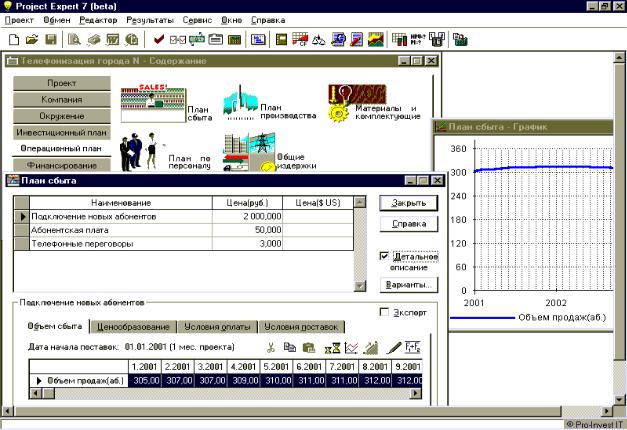The width and height of the screenshot is (627, 430).
Task: Select row Телефонные переговоры
Action: coord(184,244)
